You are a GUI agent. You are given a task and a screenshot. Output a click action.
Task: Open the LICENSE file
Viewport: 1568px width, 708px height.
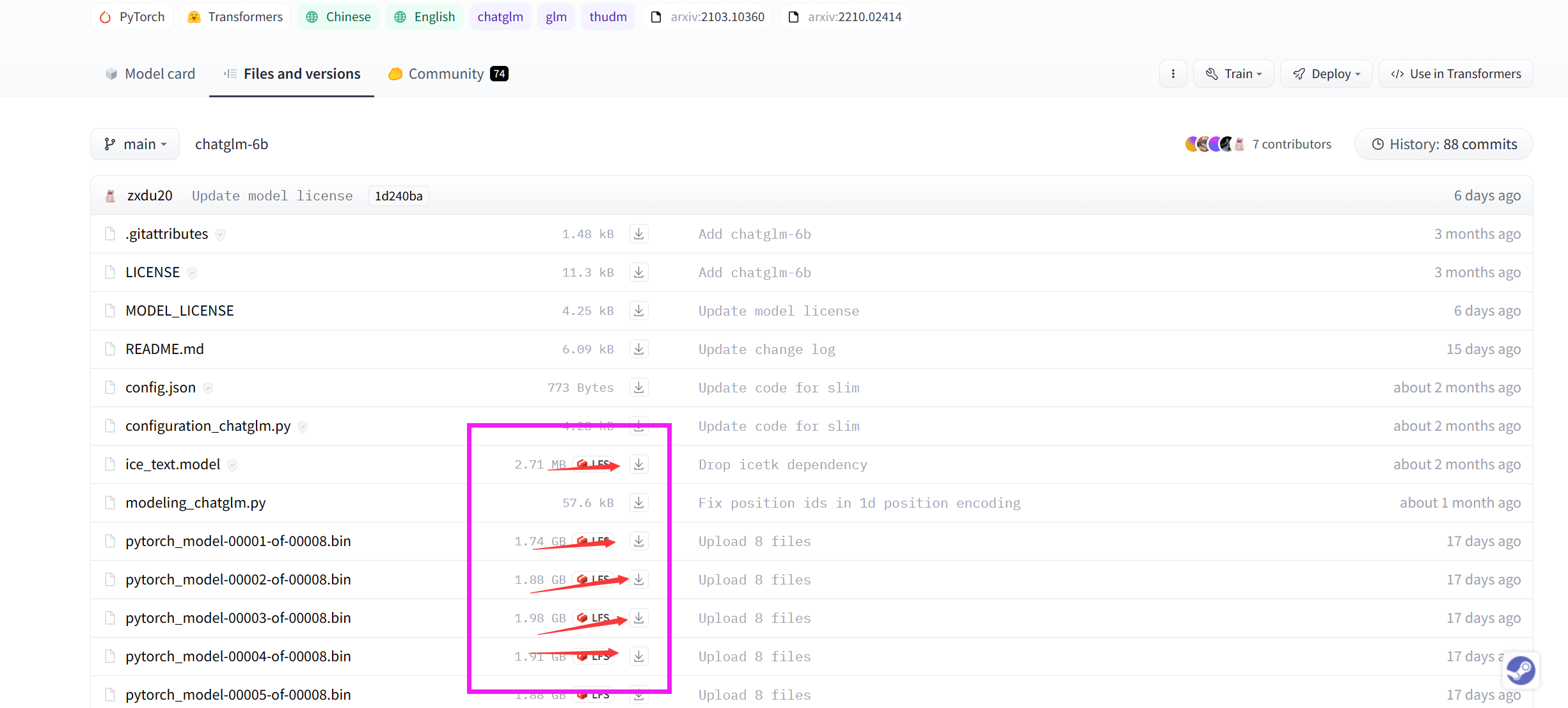click(x=152, y=272)
